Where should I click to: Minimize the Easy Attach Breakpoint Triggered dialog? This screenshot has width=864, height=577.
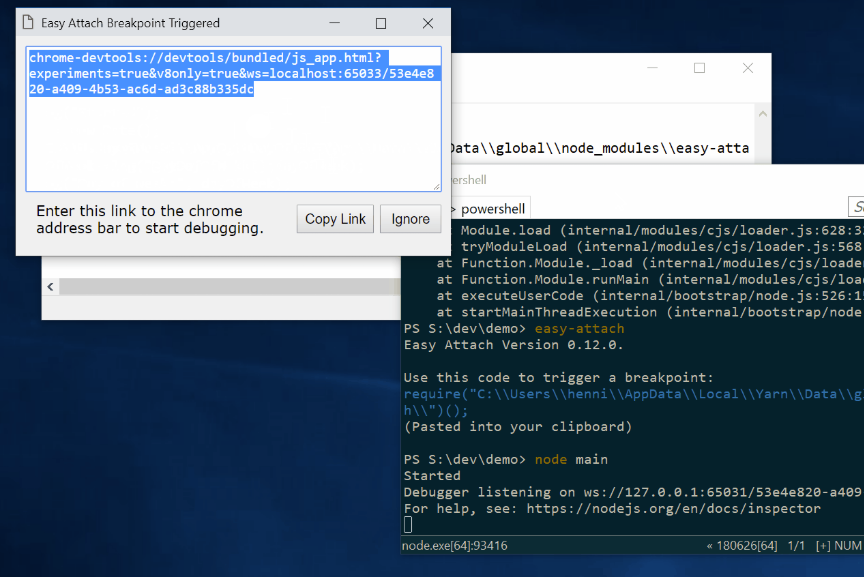(x=334, y=23)
